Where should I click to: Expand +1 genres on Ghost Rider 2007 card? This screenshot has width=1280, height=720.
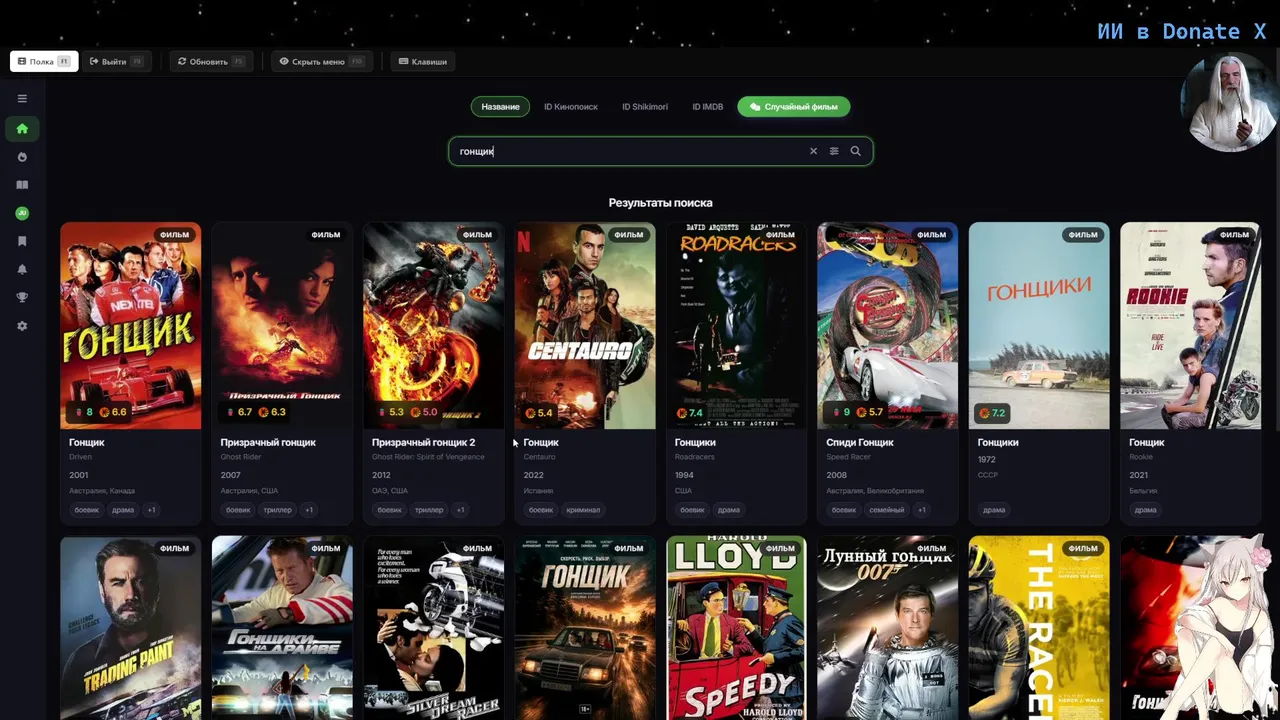click(x=309, y=510)
